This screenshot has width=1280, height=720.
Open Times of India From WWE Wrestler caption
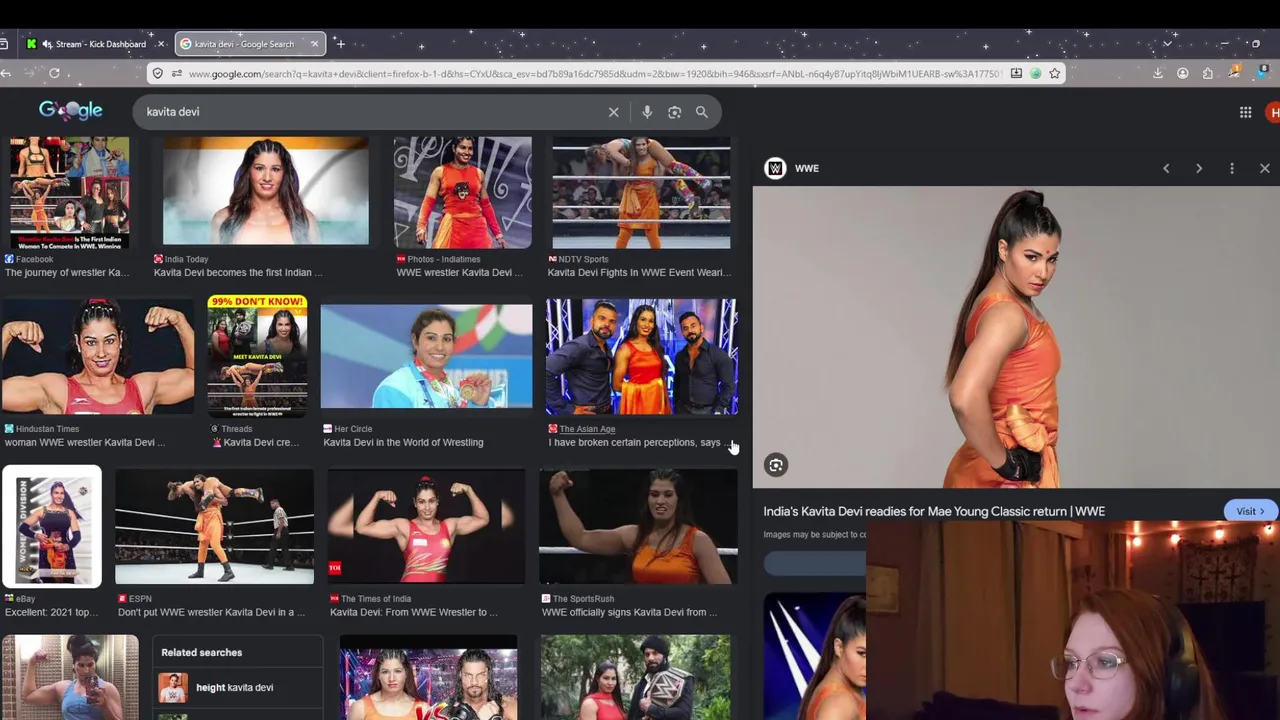pyautogui.click(x=414, y=612)
